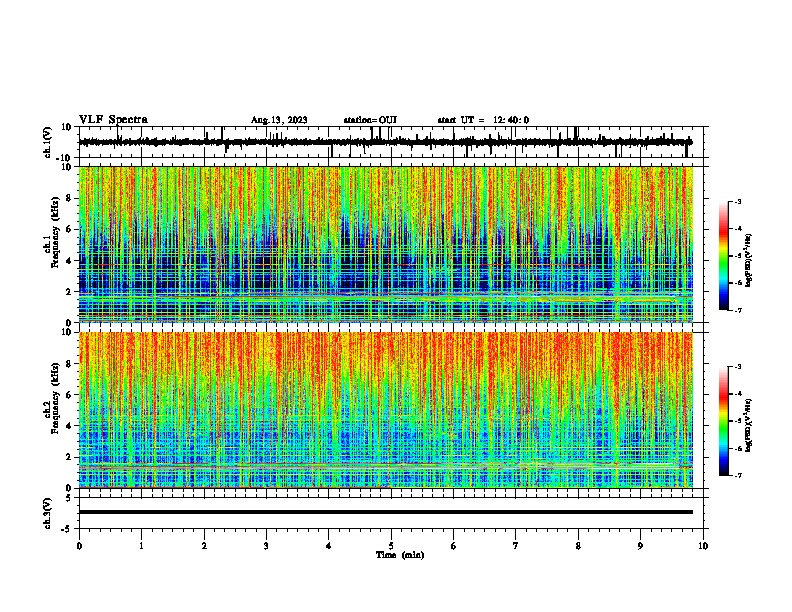Click the ch.3(V) flat trace panel
The image size is (792, 612).
click(x=391, y=513)
